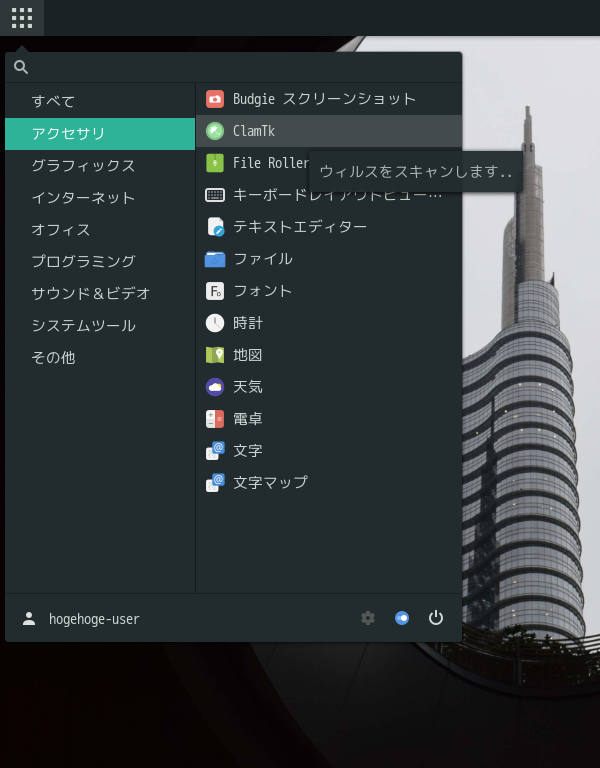The image size is (600, 768).
Task: Click the search magnifier icon
Action: (x=21, y=67)
